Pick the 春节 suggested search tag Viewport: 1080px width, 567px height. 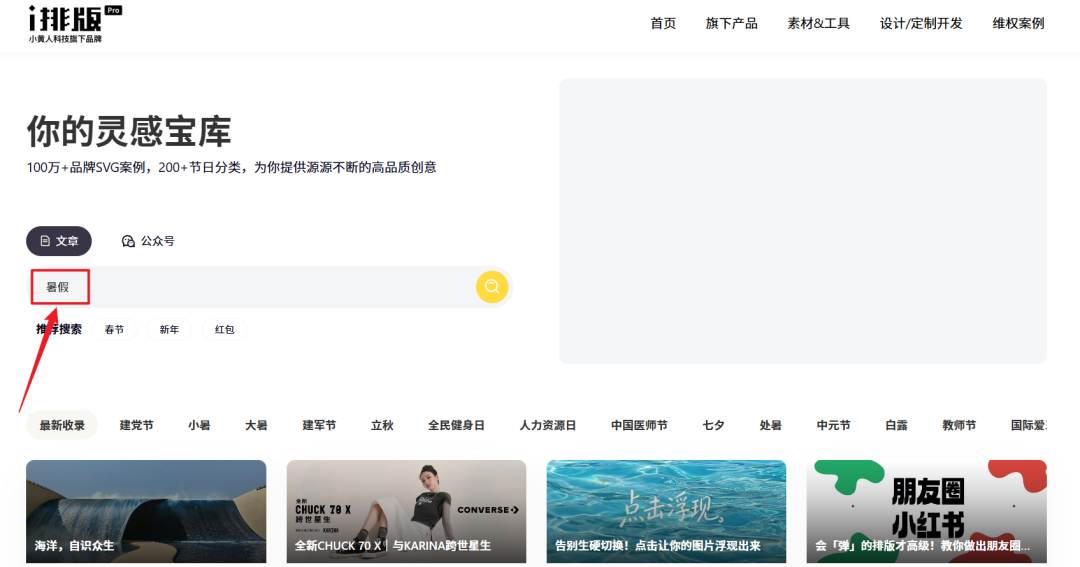(114, 329)
